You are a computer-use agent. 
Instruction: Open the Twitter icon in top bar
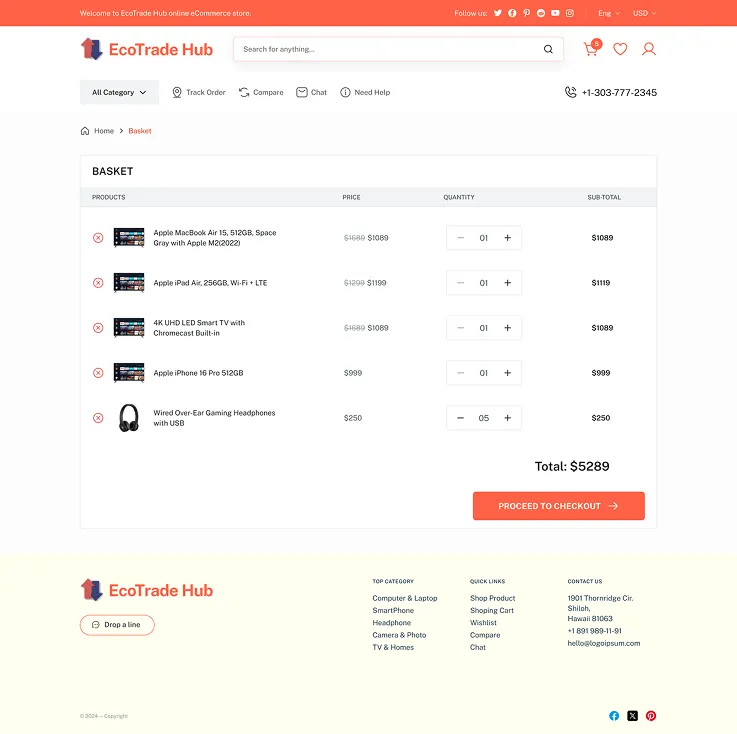coord(498,13)
